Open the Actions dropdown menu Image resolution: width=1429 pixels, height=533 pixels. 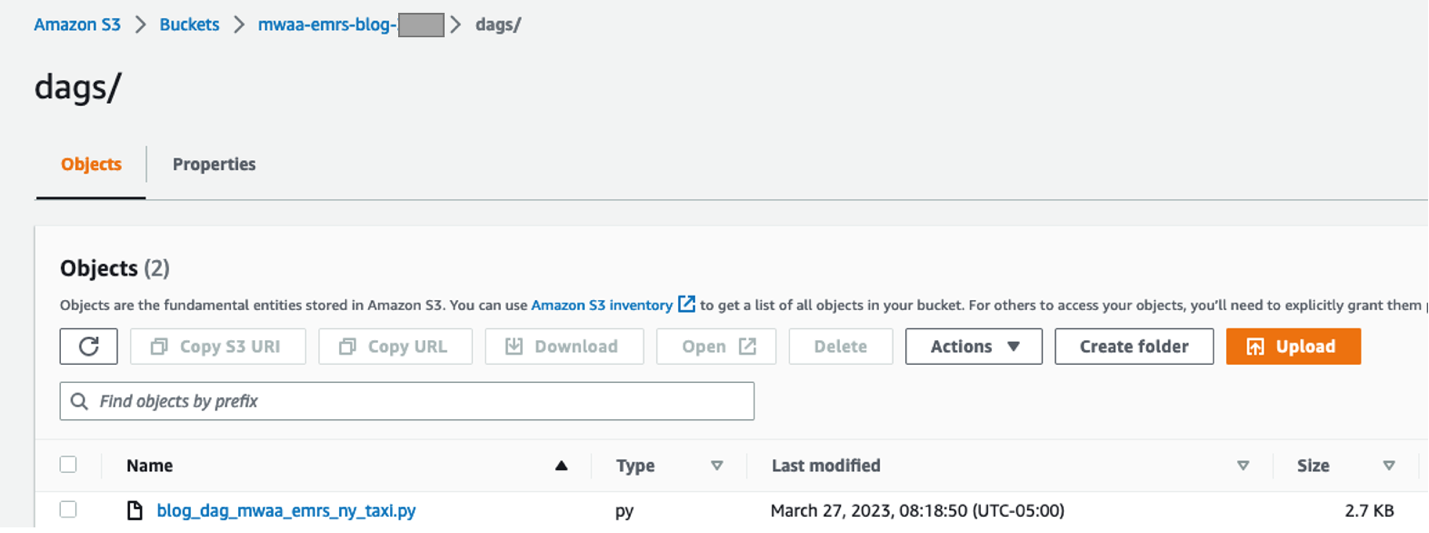click(x=973, y=346)
